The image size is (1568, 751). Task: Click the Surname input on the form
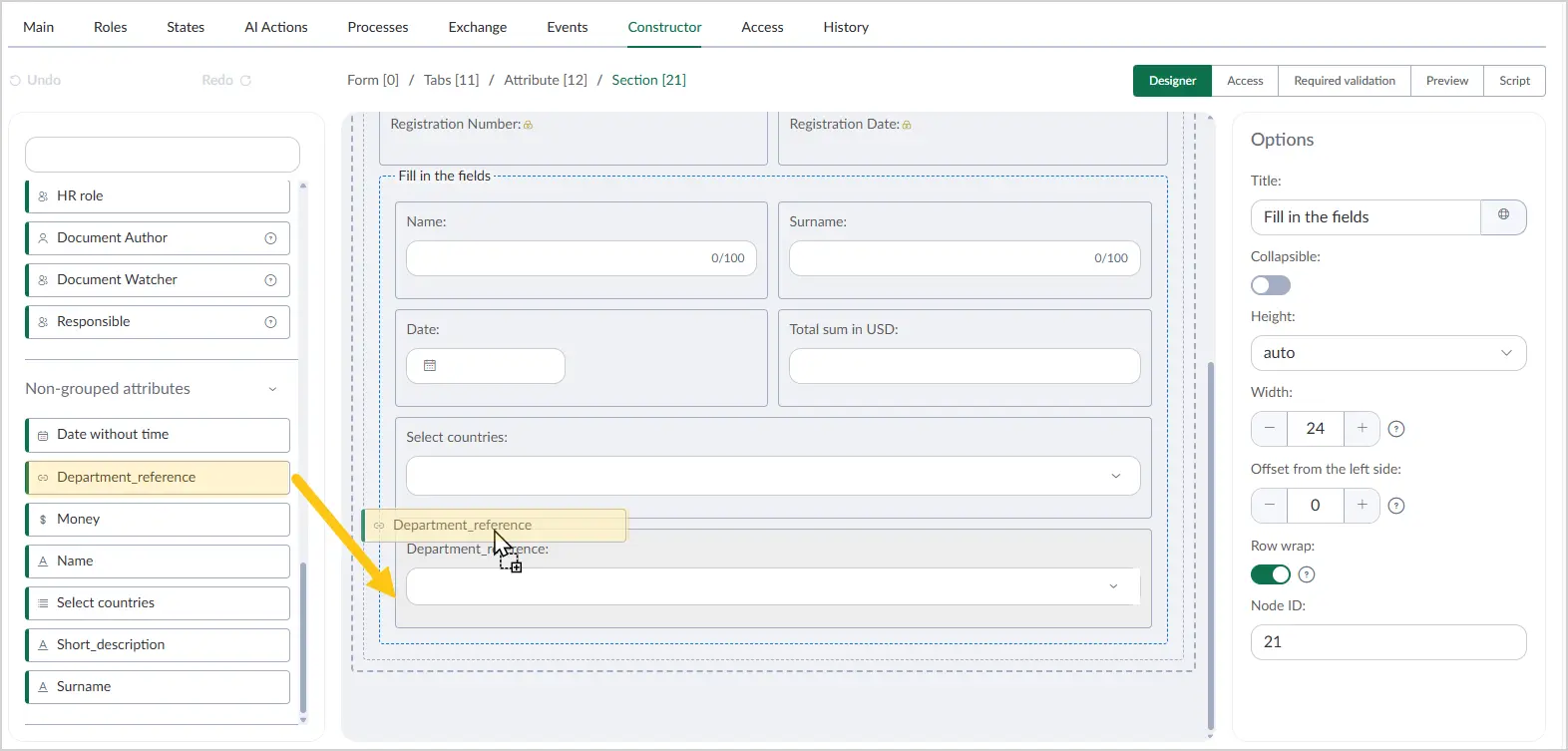pos(965,258)
